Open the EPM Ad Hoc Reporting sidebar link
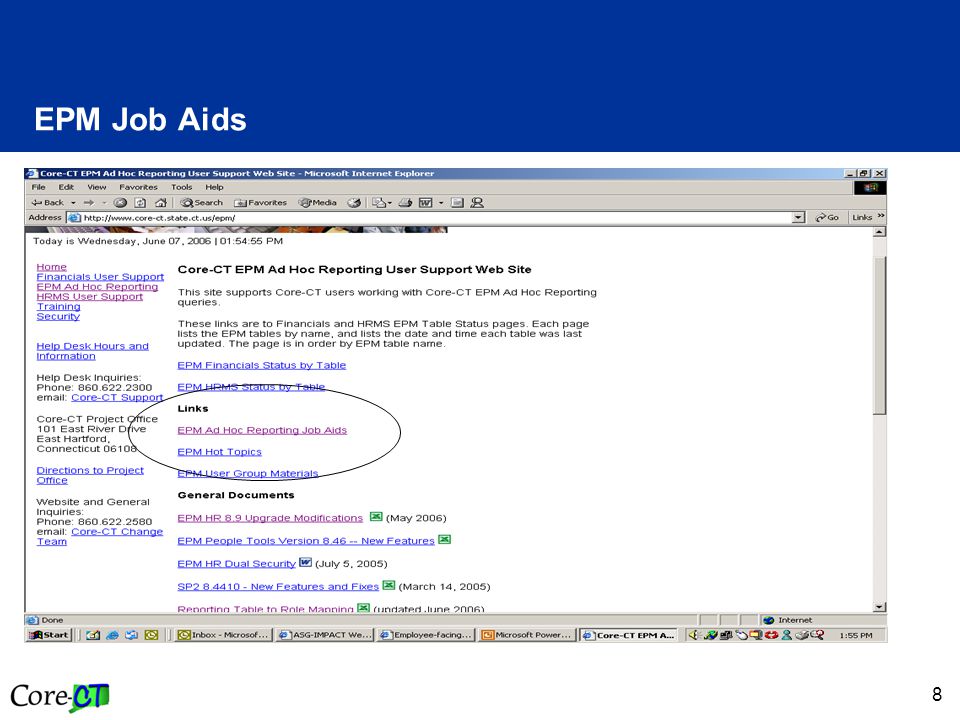 pos(97,287)
